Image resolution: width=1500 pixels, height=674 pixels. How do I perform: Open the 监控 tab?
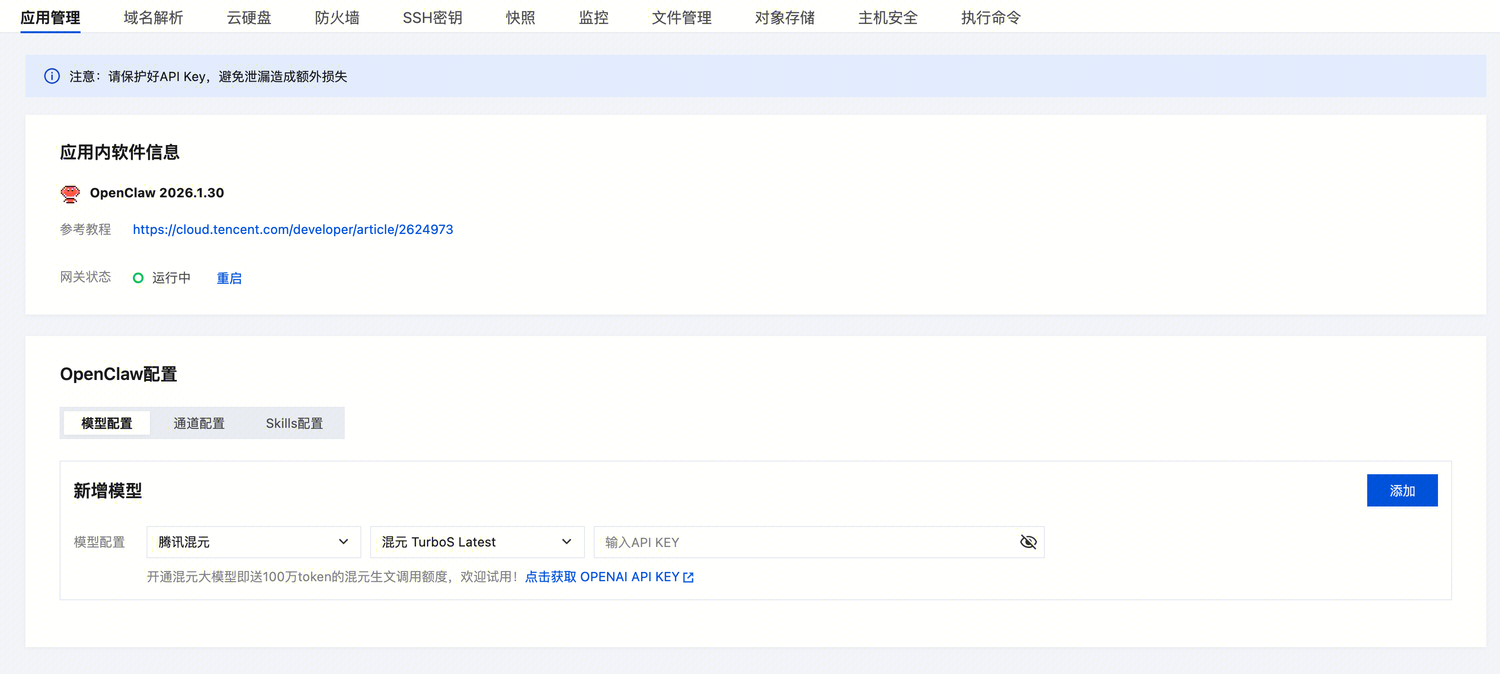(x=593, y=18)
